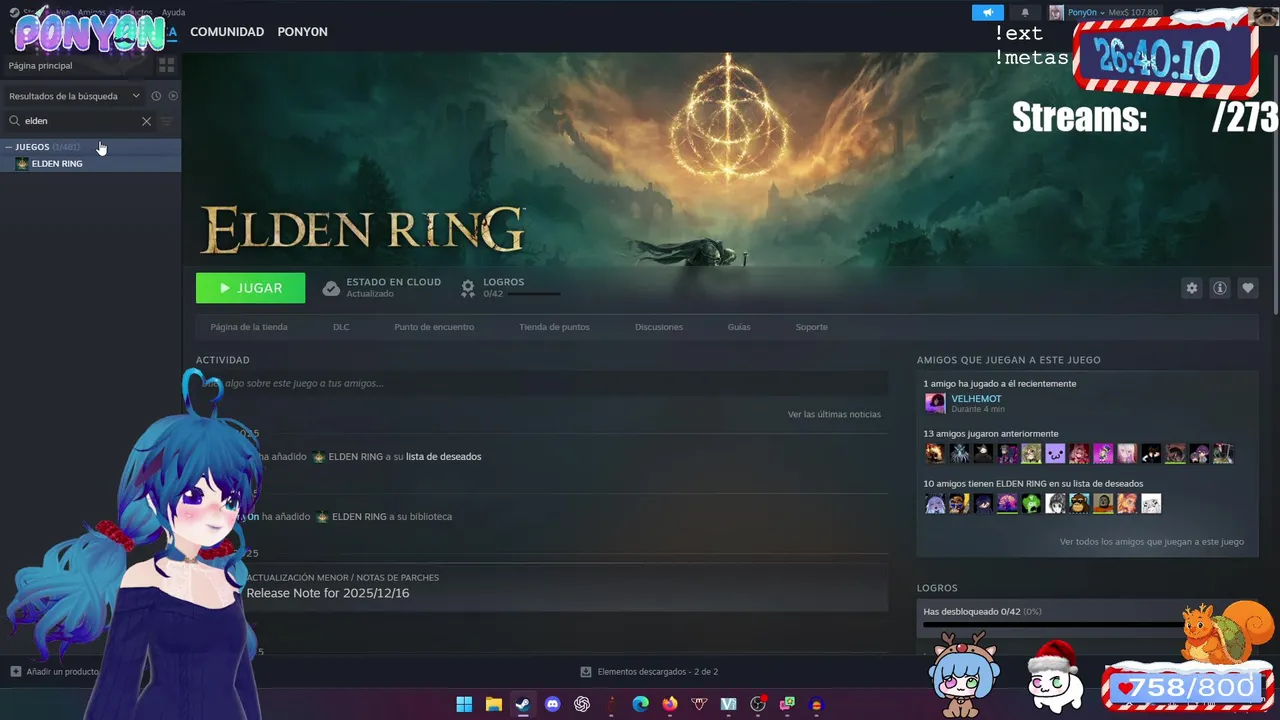The width and height of the screenshot is (1280, 720).
Task: Select ELDEN RING in the games list
Action: [90, 164]
